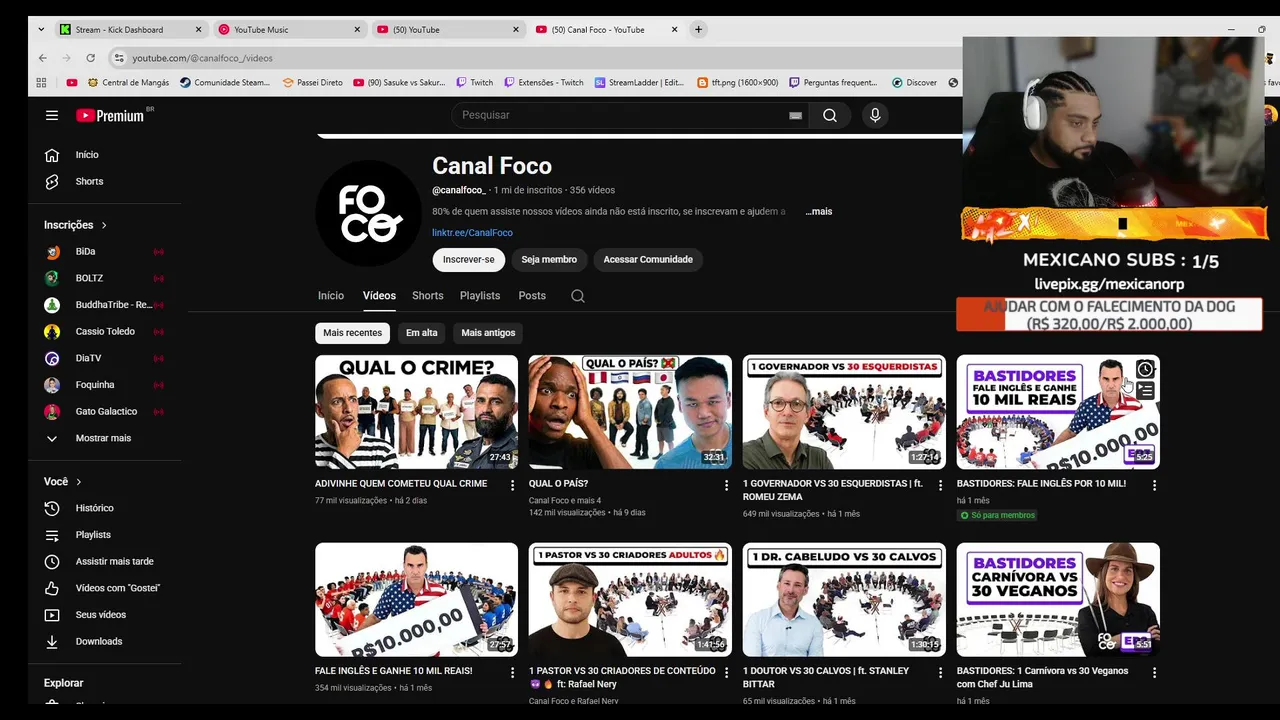Viewport: 1280px width, 720px height.
Task: Switch to channel Início tab
Action: (x=331, y=296)
